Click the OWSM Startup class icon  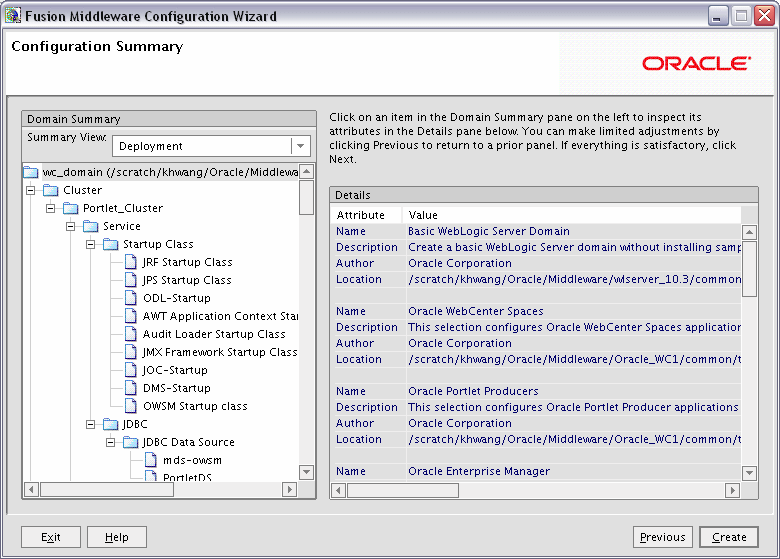pos(131,405)
